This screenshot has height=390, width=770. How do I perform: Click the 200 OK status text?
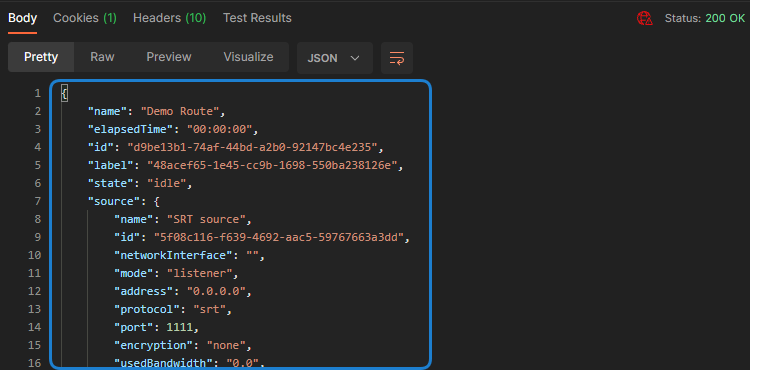pos(725,19)
